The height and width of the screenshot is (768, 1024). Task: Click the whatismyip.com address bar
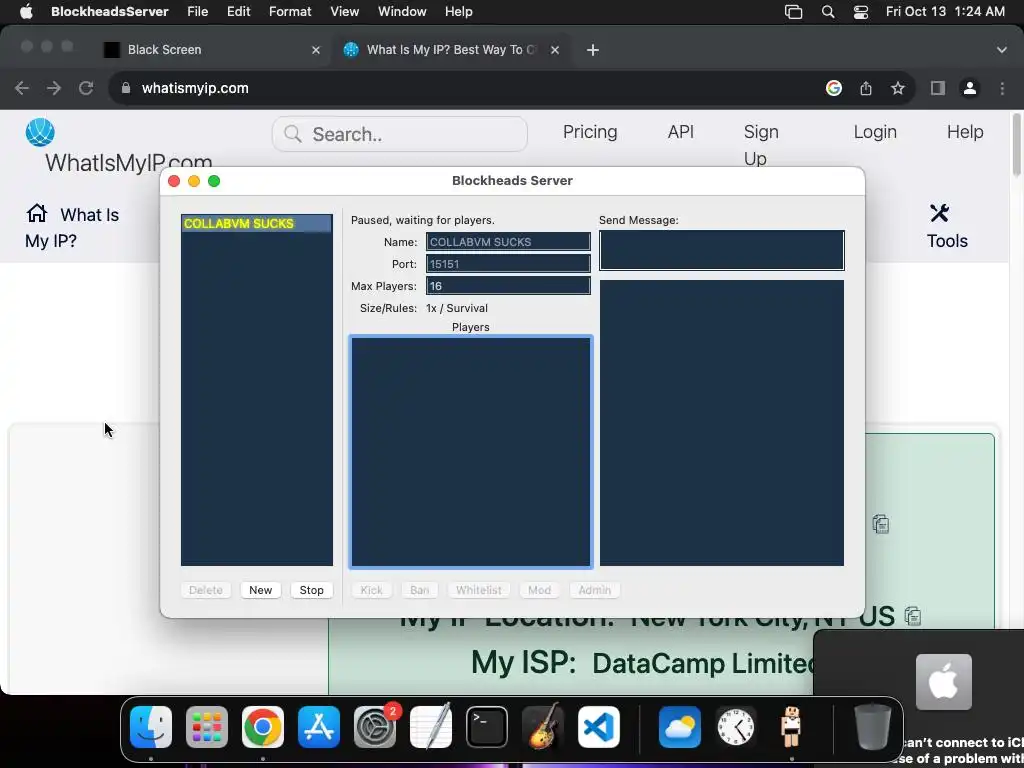coord(457,88)
